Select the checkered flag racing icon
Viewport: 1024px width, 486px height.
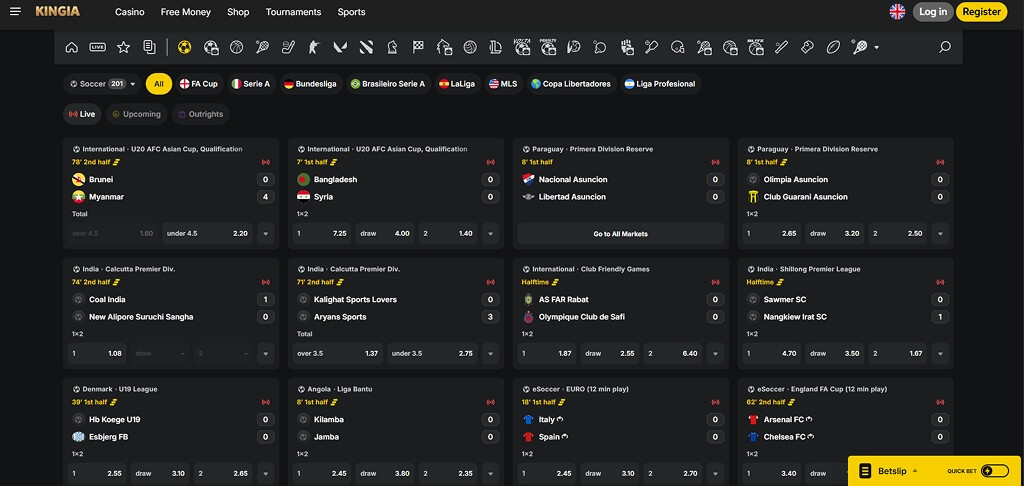[x=418, y=47]
